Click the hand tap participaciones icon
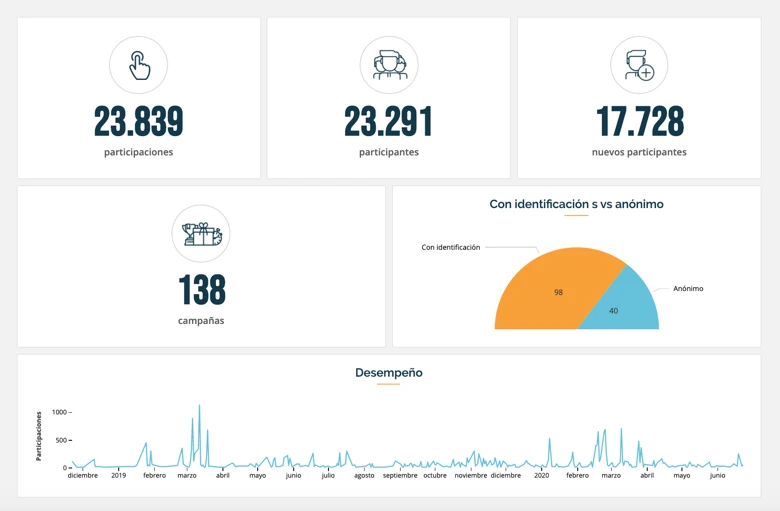Screen dimensions: 780x511 139,66
